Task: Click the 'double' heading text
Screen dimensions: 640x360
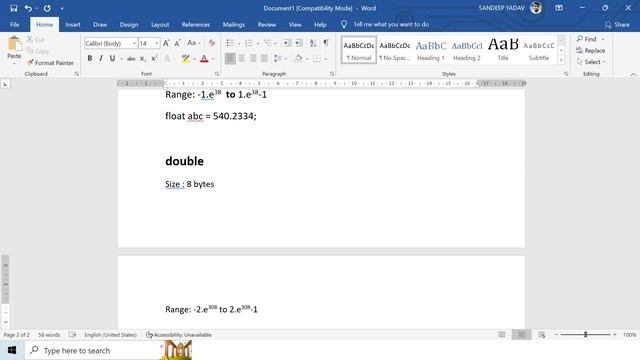Action: [x=184, y=161]
